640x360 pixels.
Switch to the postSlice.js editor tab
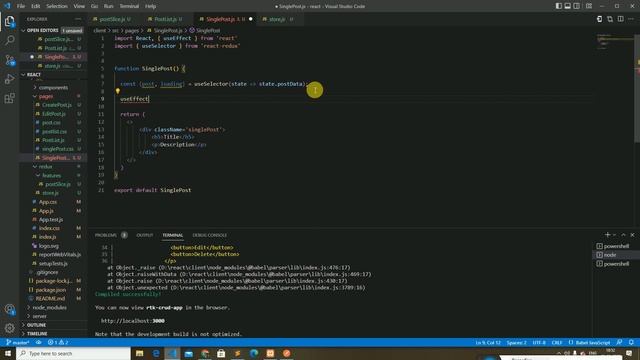coord(111,19)
